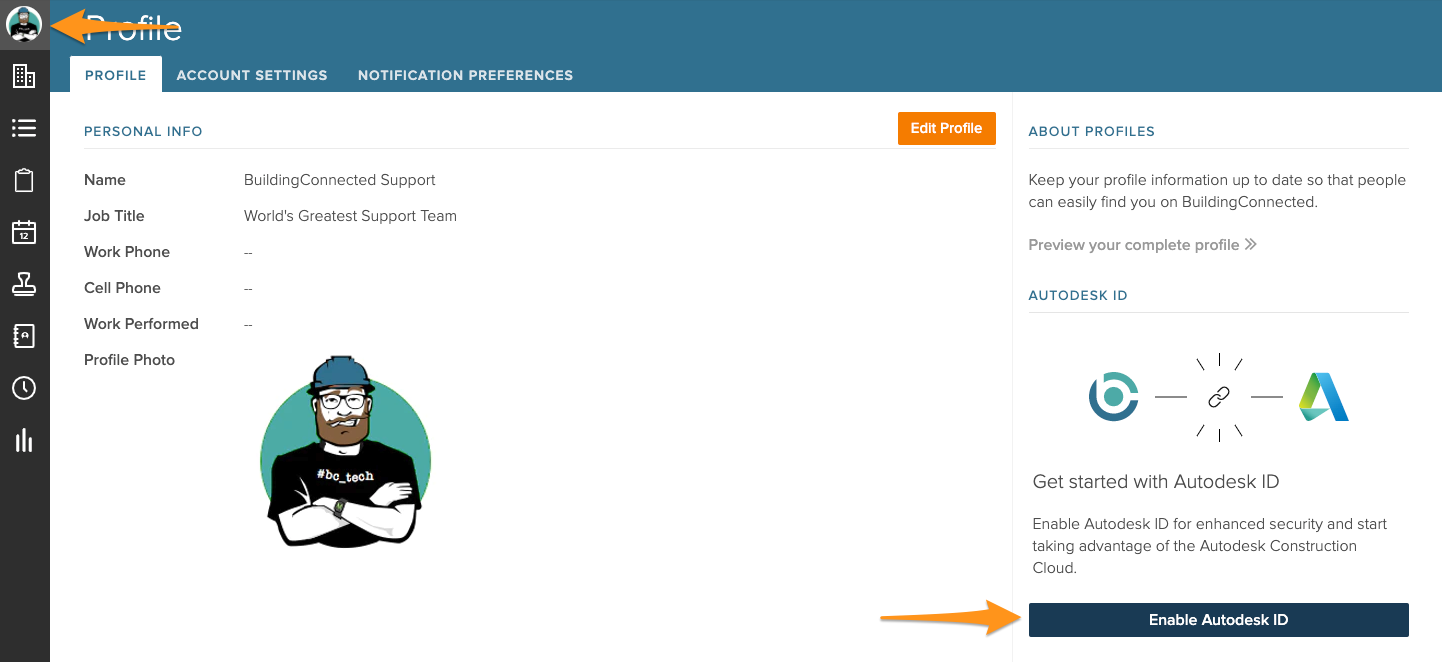Switch to the Profile tab
Screen dimensions: 1442x662
click(116, 75)
